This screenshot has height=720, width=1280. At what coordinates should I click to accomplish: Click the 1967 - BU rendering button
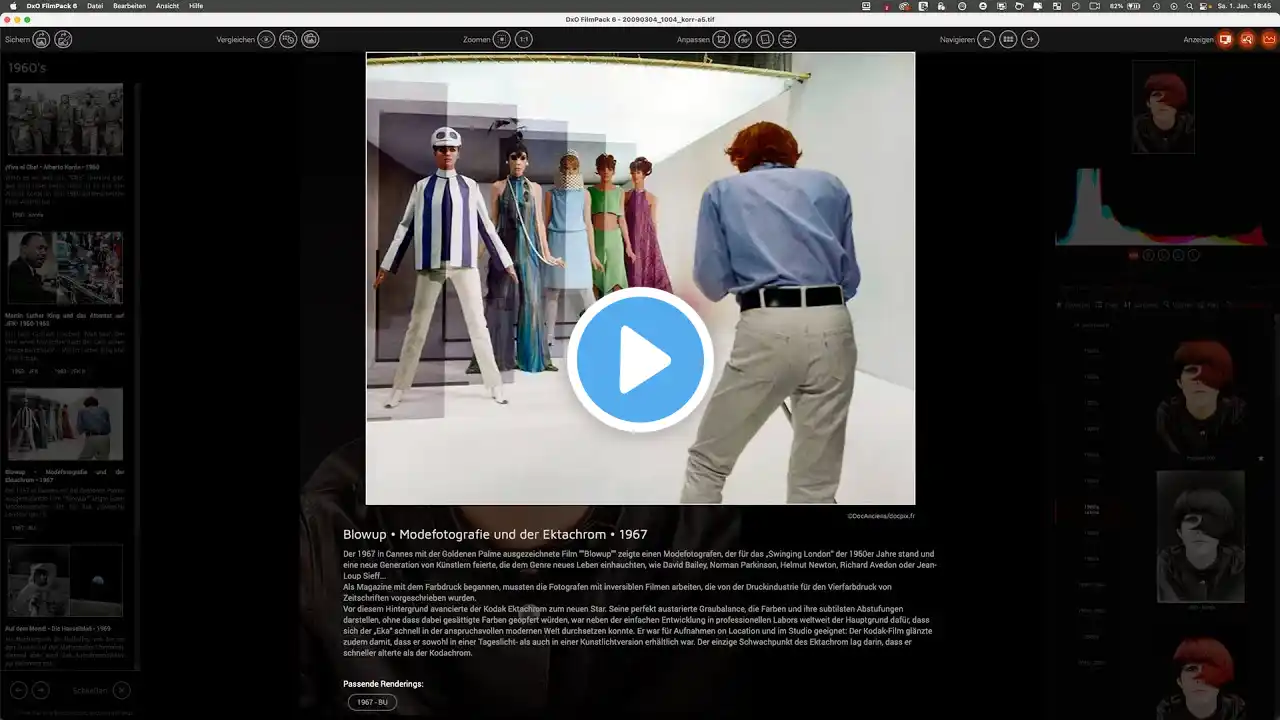372,702
